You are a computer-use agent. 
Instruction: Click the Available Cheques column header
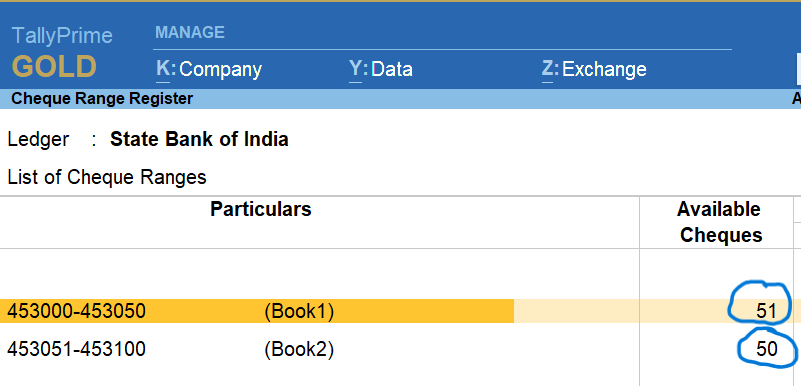tap(718, 222)
